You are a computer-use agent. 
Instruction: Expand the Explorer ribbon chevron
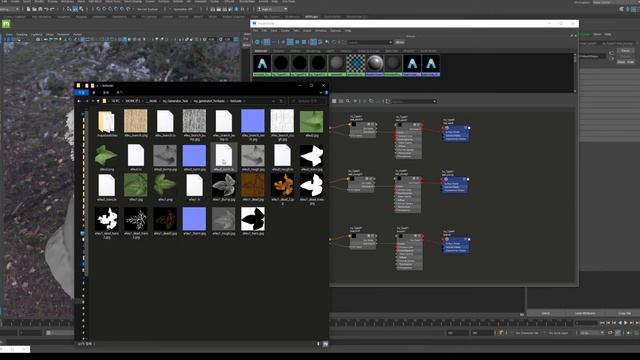(320, 93)
